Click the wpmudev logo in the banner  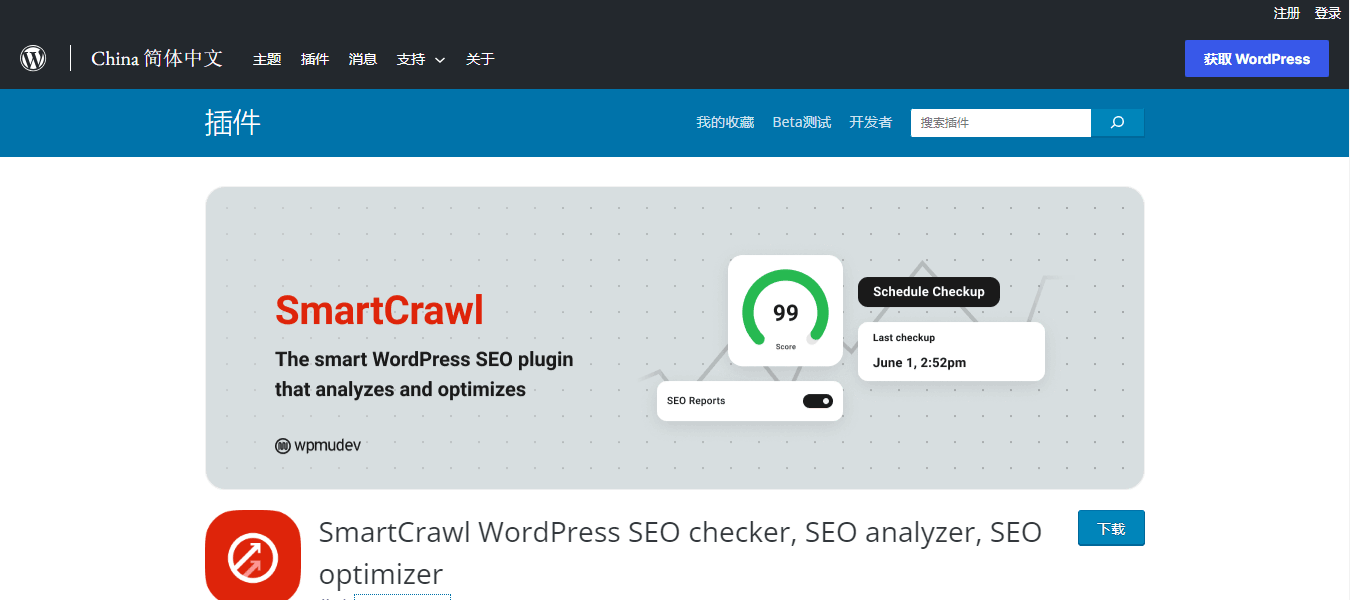(x=318, y=445)
